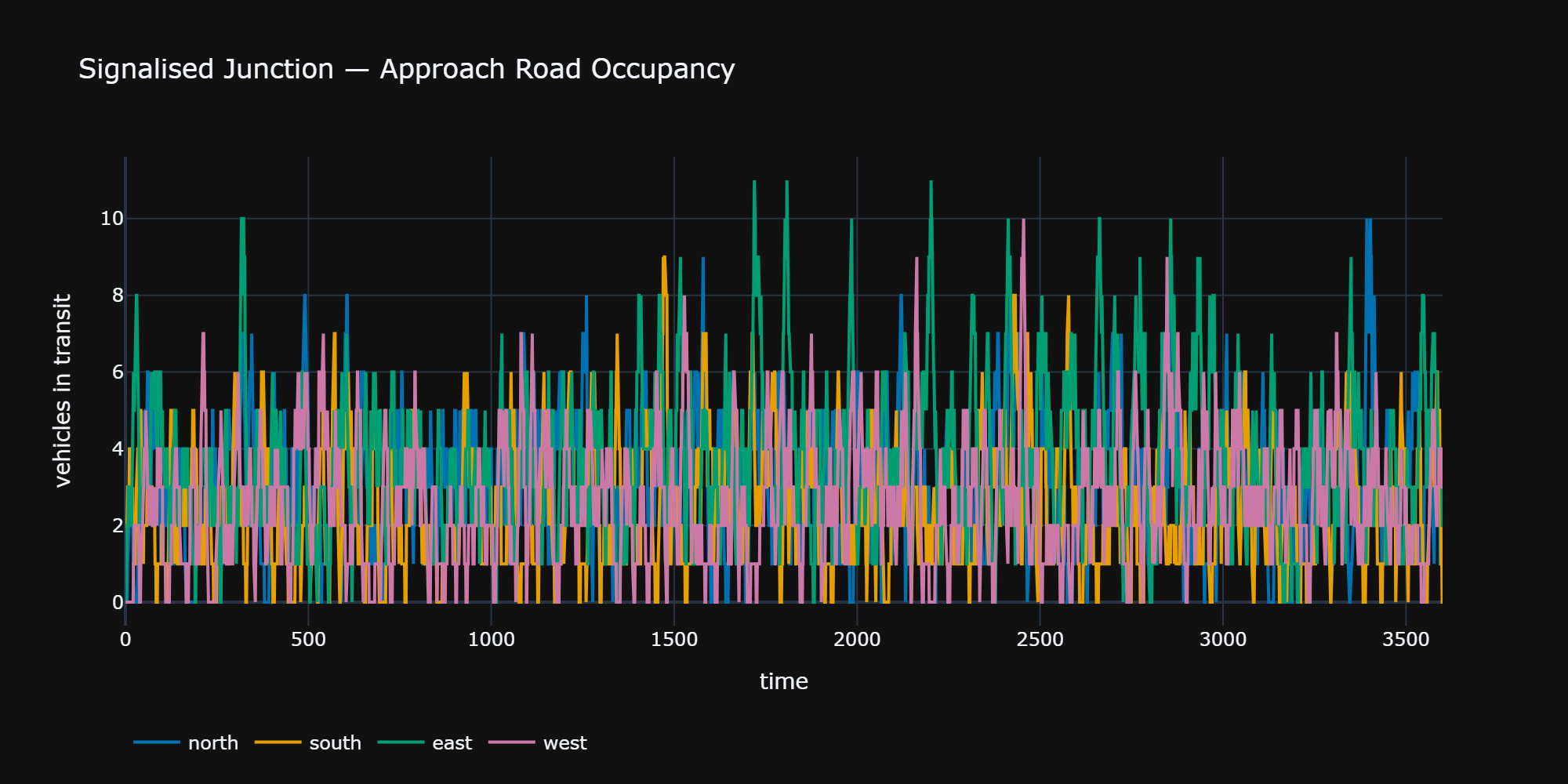Hide the east trace via its legend entry
This screenshot has width=1568, height=784.
(425, 742)
